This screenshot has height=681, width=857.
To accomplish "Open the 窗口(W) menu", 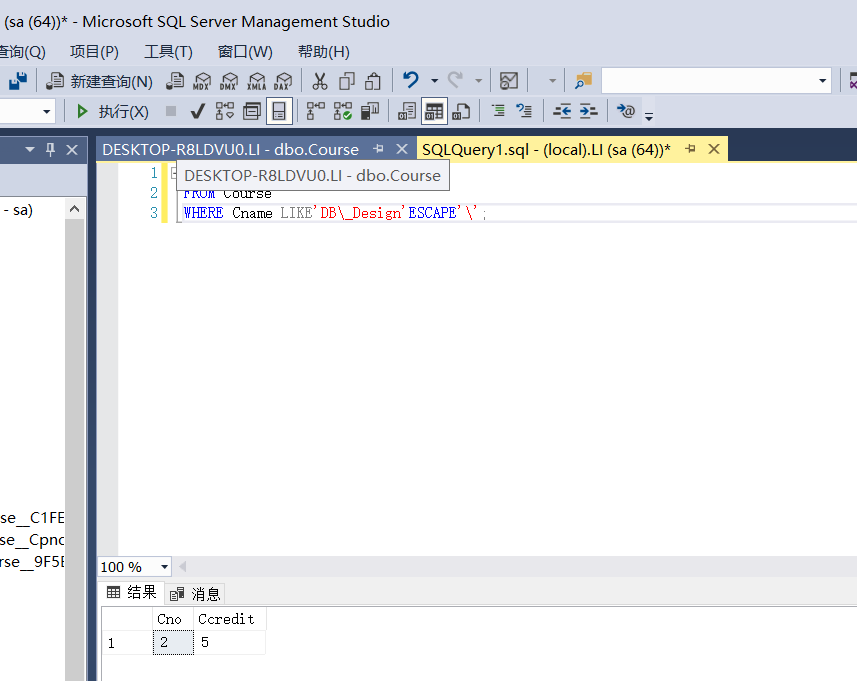I will coord(245,52).
